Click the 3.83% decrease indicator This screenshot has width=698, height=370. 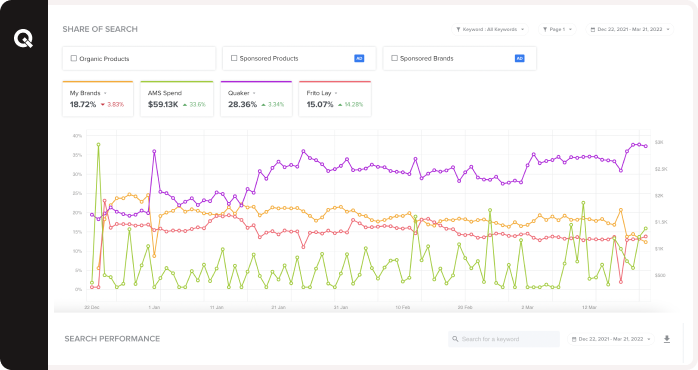point(112,105)
